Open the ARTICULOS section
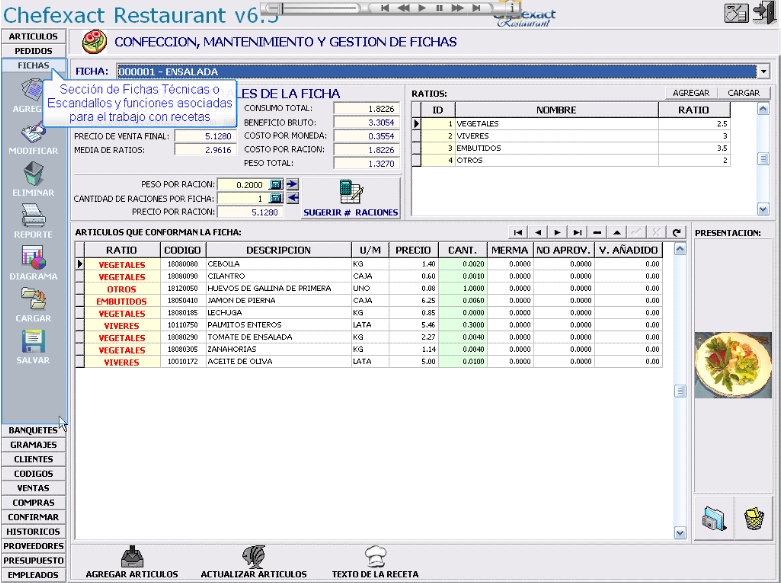The width and height of the screenshot is (781, 583). (33, 36)
